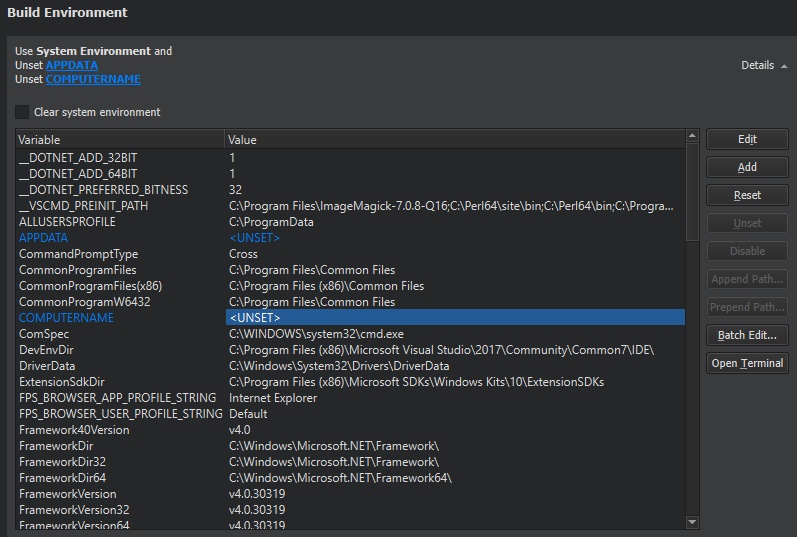The image size is (797, 537).
Task: Click the APPDATA link in summary
Action: coord(72,65)
